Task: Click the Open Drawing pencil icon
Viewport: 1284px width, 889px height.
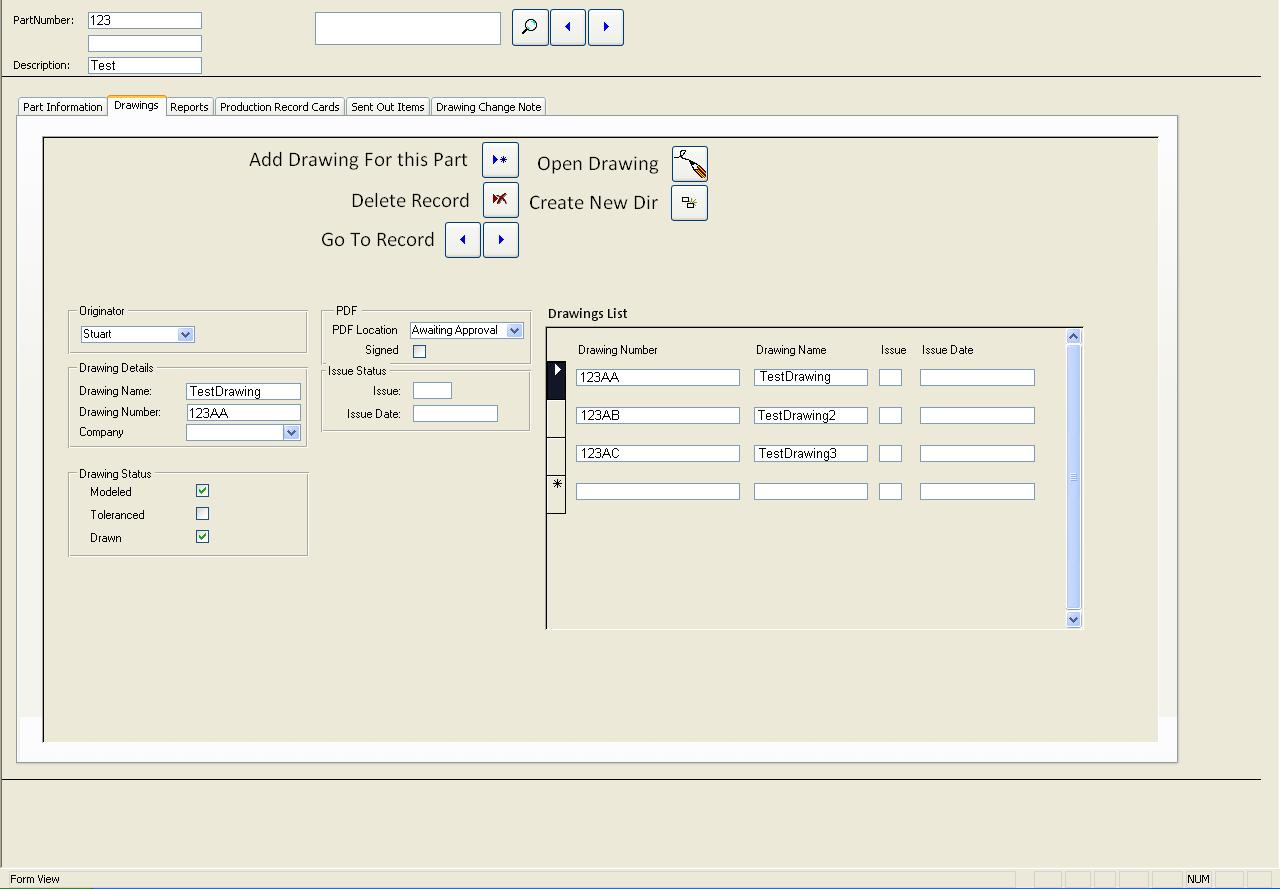Action: [690, 164]
